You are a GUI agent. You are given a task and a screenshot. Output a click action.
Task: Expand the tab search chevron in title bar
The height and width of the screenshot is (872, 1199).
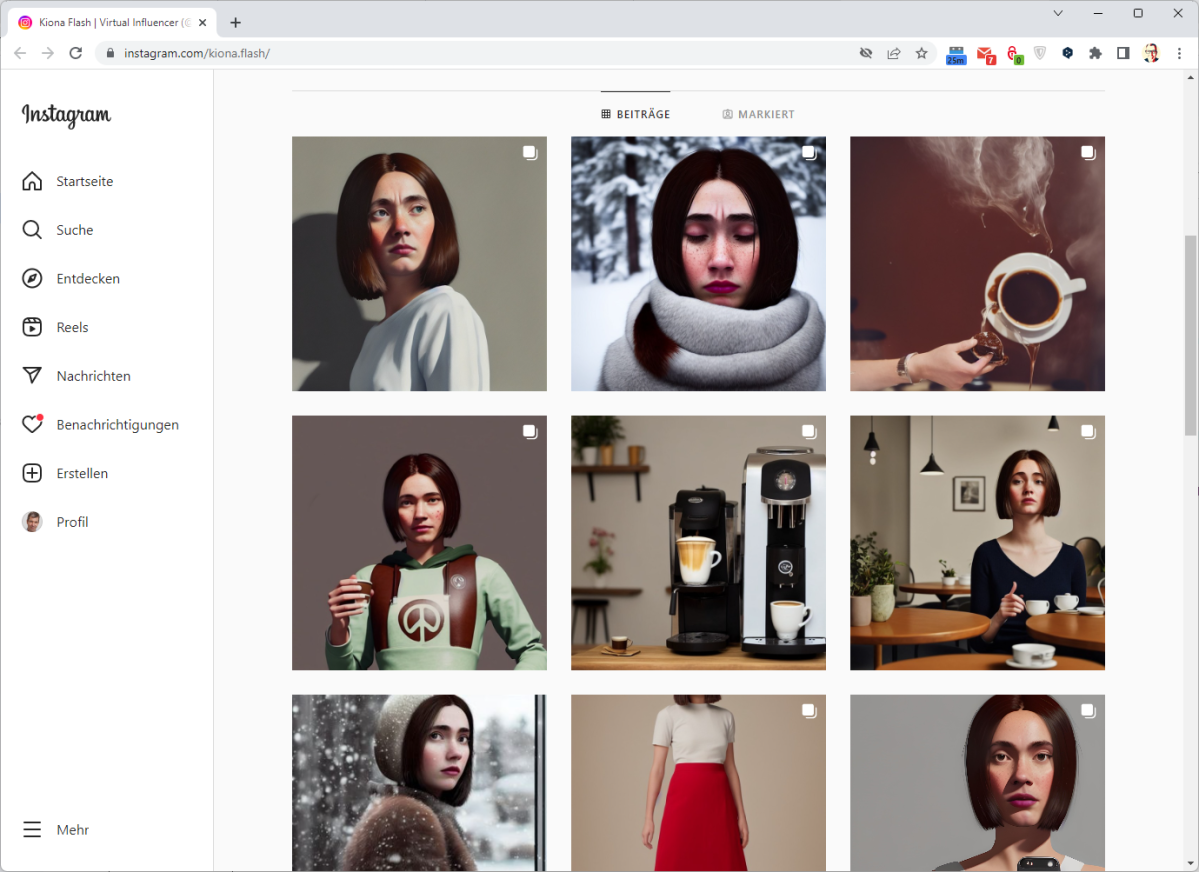pos(1058,13)
